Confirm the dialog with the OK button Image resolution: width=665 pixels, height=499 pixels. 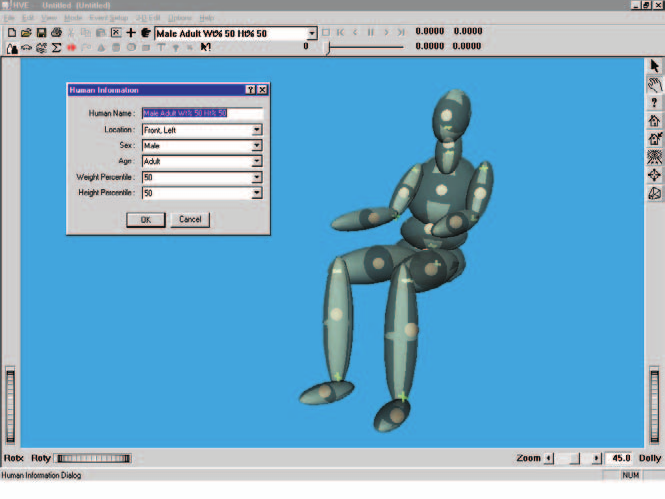point(145,220)
